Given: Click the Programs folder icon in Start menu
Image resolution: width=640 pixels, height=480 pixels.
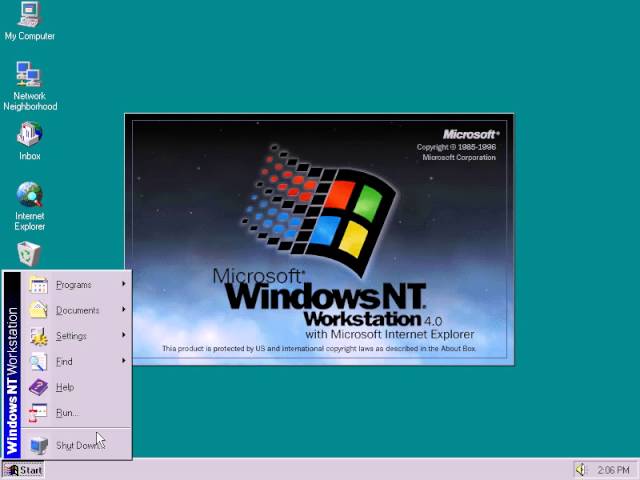Looking at the screenshot, I should [38, 285].
